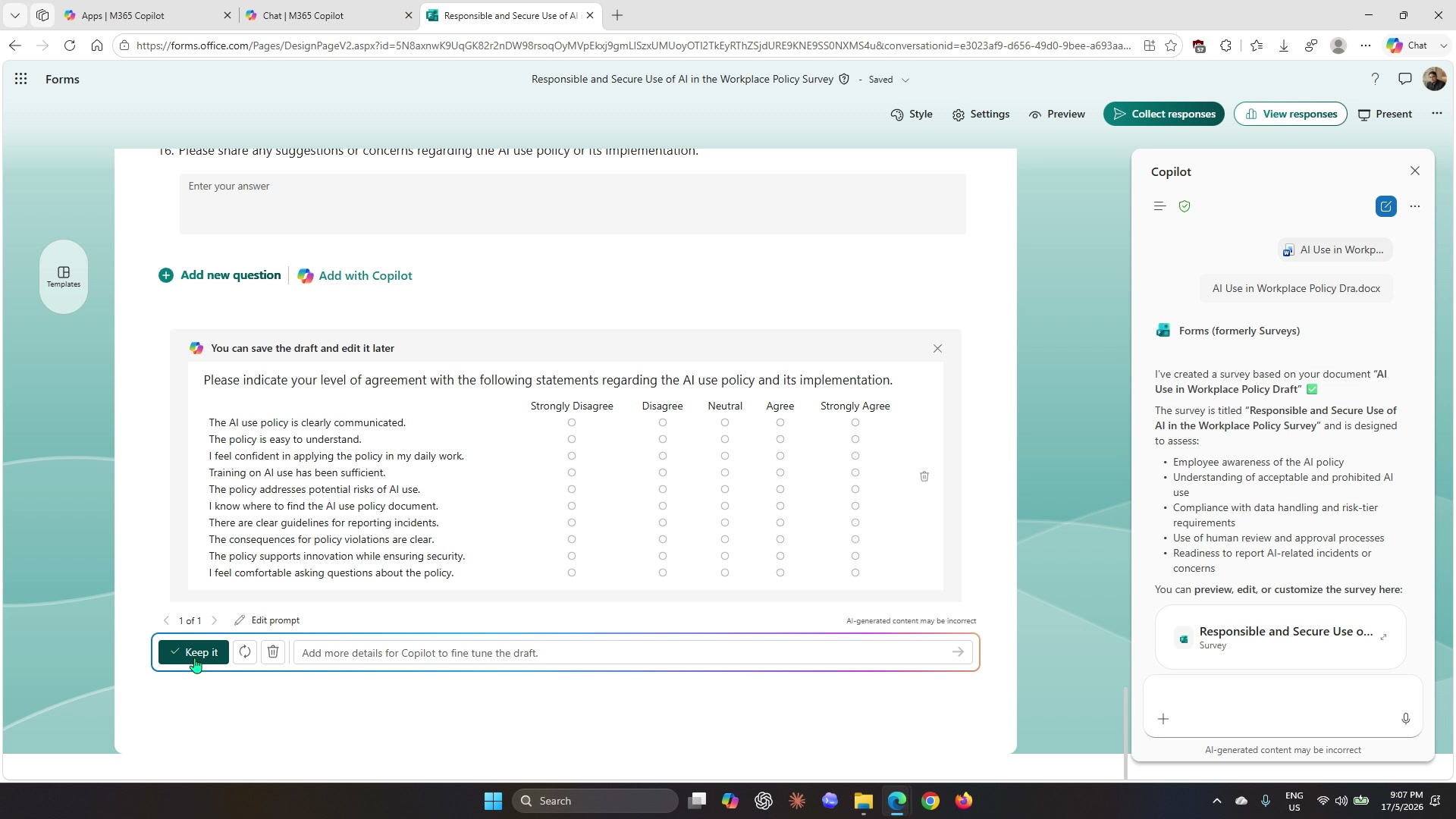The height and width of the screenshot is (819, 1456).
Task: Go to next draft arrow
Action: 215,620
